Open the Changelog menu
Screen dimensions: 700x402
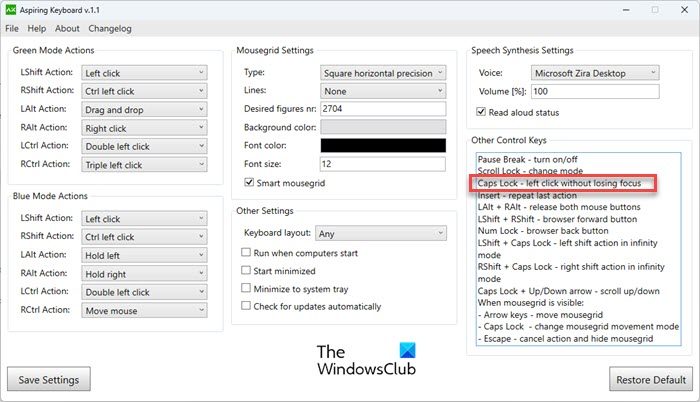pyautogui.click(x=110, y=29)
